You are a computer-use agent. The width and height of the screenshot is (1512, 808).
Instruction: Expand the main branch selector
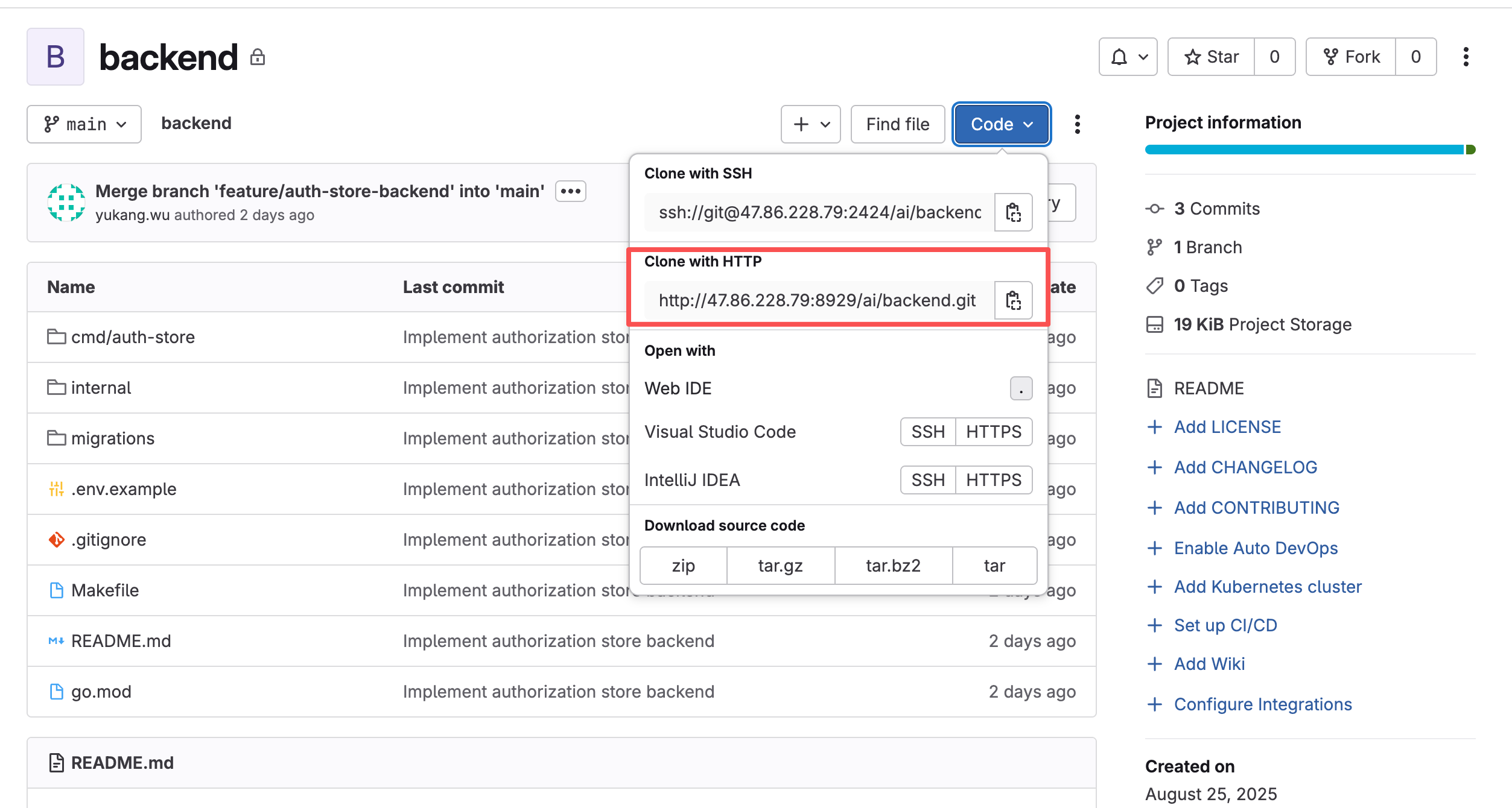tap(84, 124)
